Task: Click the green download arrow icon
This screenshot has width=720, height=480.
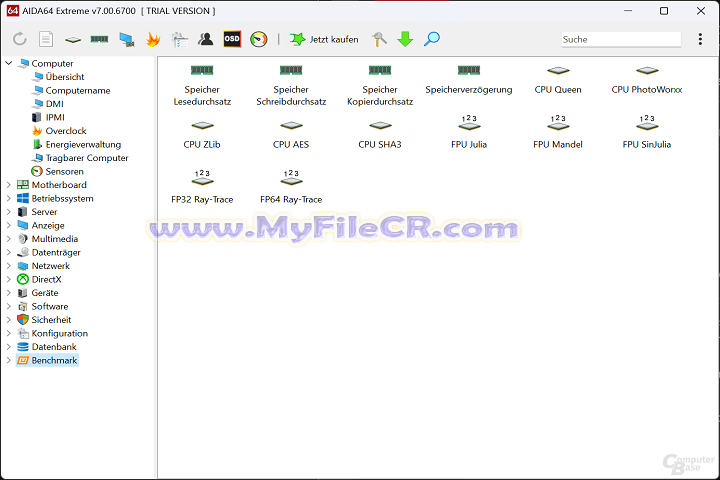Action: tap(405, 40)
